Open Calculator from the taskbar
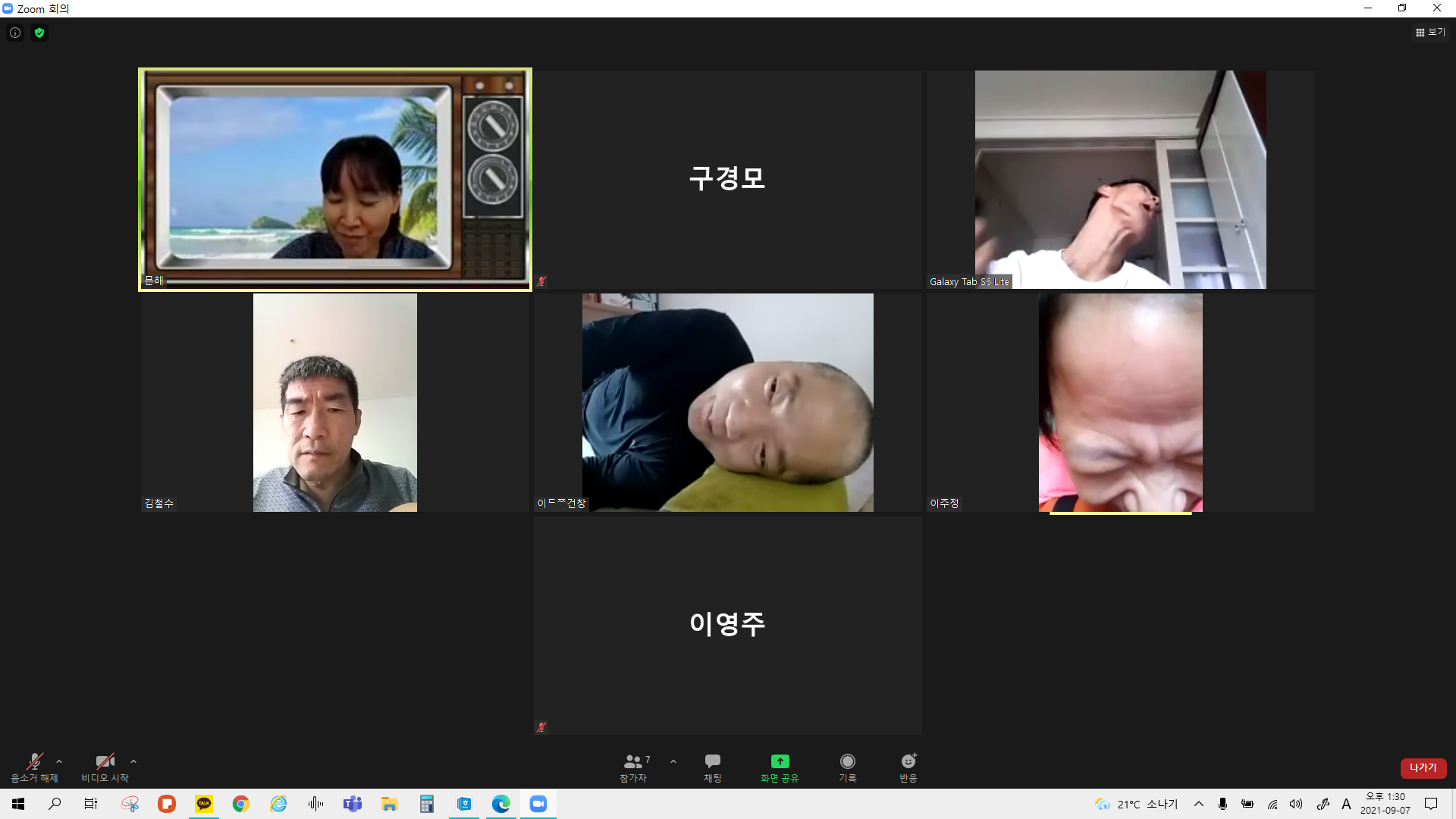 427,804
